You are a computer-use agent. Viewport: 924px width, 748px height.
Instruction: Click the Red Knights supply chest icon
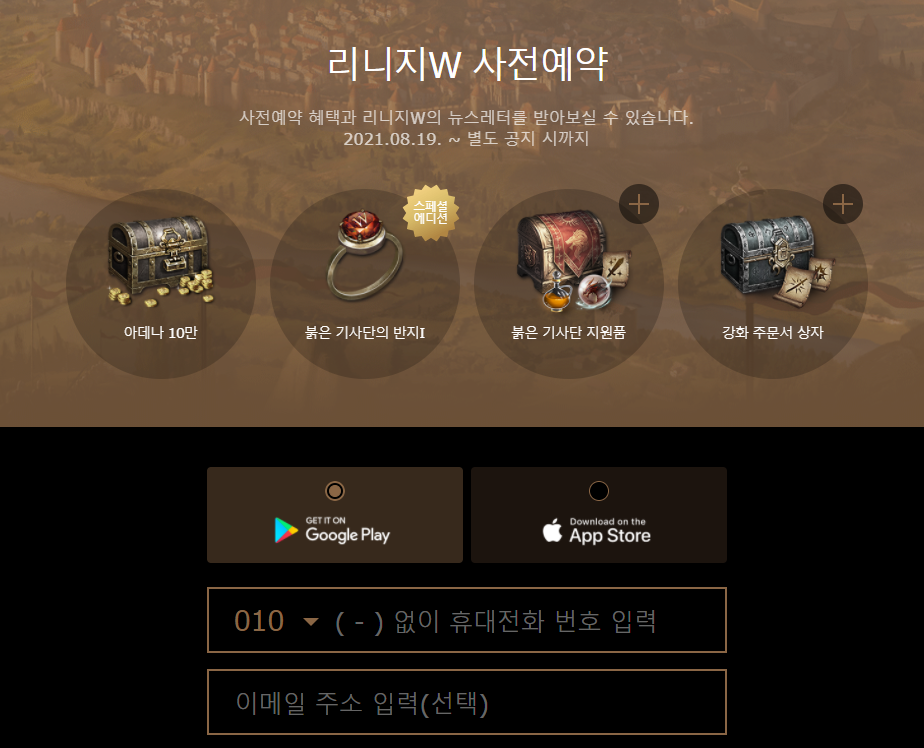click(572, 260)
